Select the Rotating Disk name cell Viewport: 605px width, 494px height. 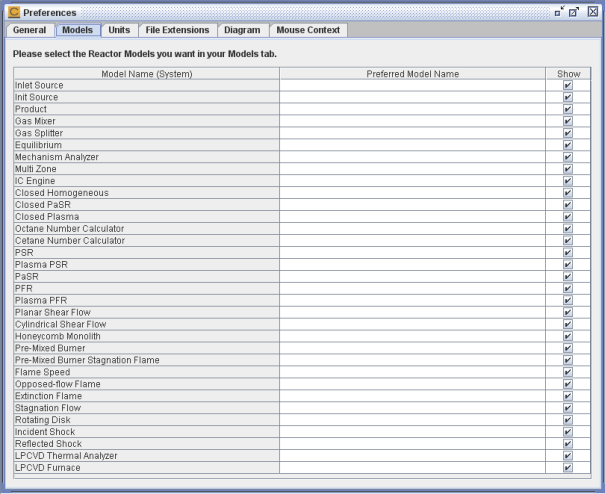(147, 420)
